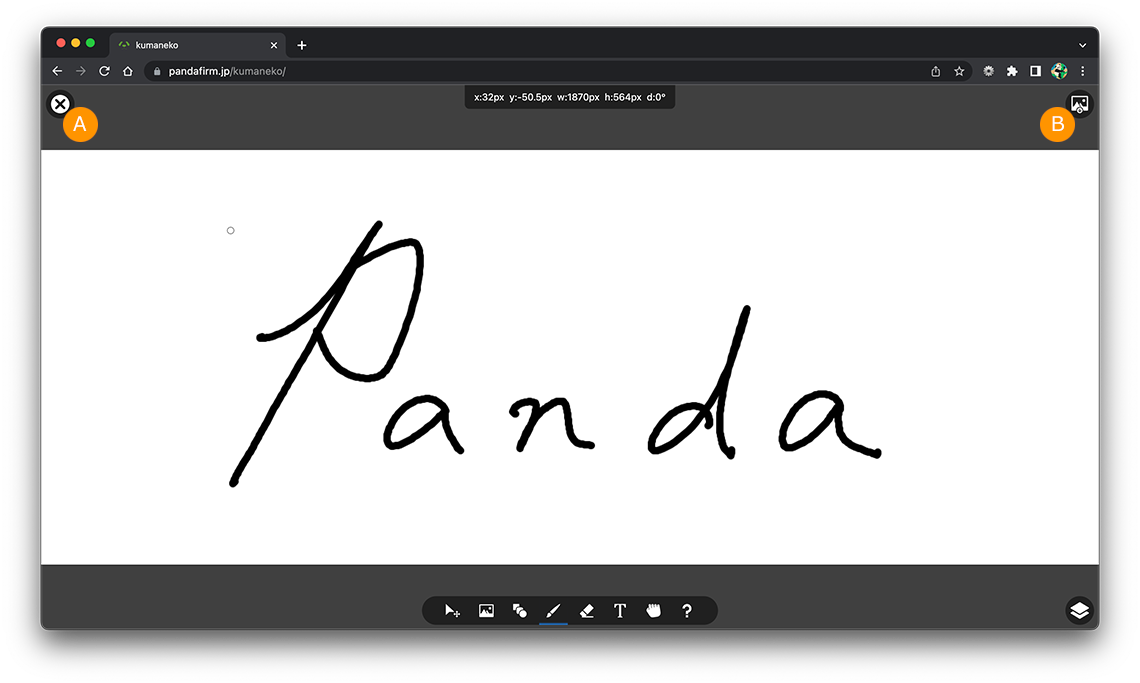The width and height of the screenshot is (1140, 683).
Task: Pick the hand pan tool
Action: [654, 611]
